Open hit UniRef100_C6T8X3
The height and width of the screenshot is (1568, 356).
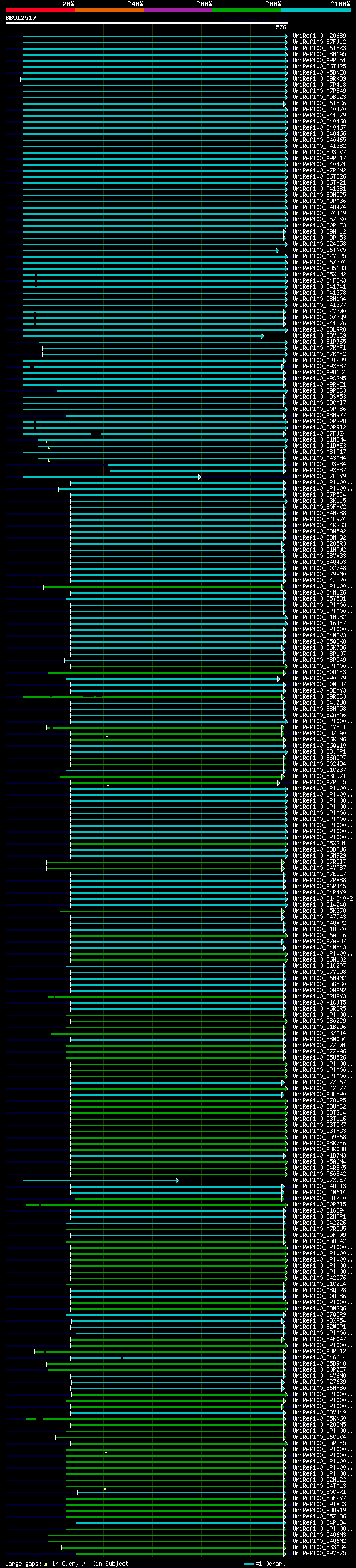point(319,48)
